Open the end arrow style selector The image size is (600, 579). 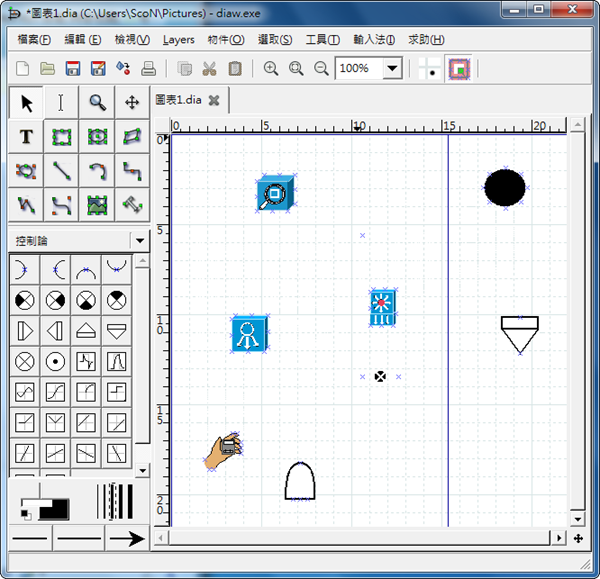pos(126,539)
